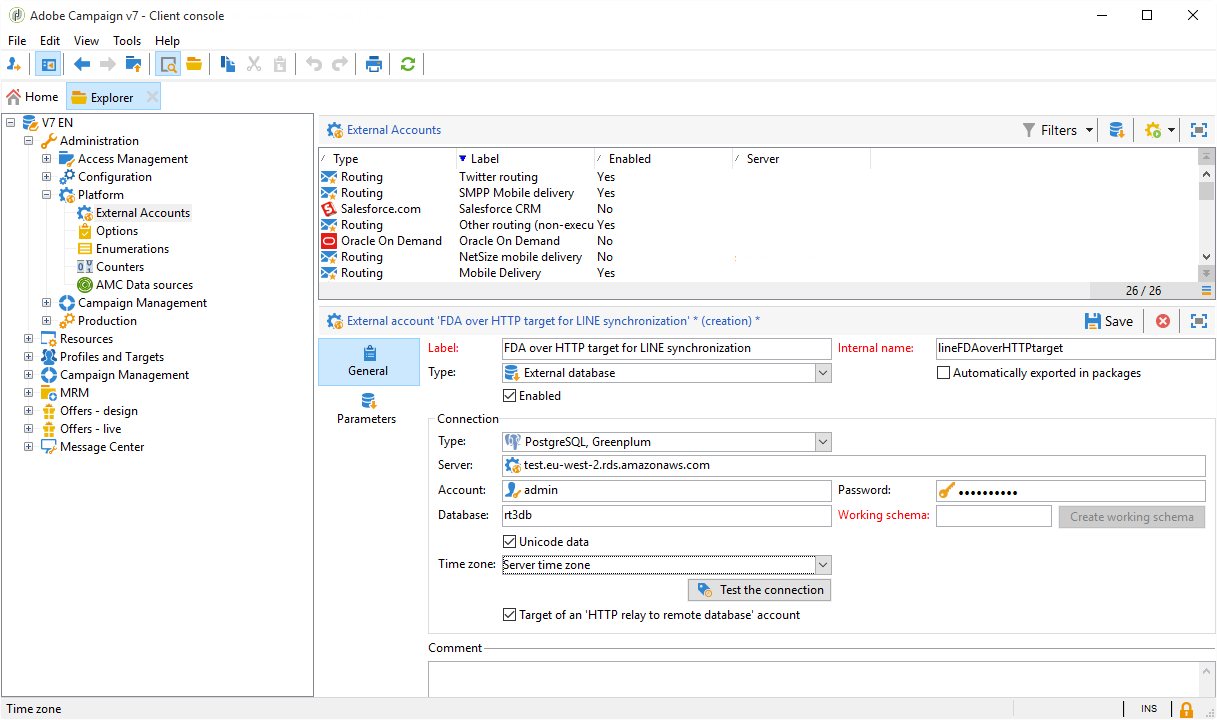
Task: Select the Options tree item
Action: pyautogui.click(x=117, y=231)
